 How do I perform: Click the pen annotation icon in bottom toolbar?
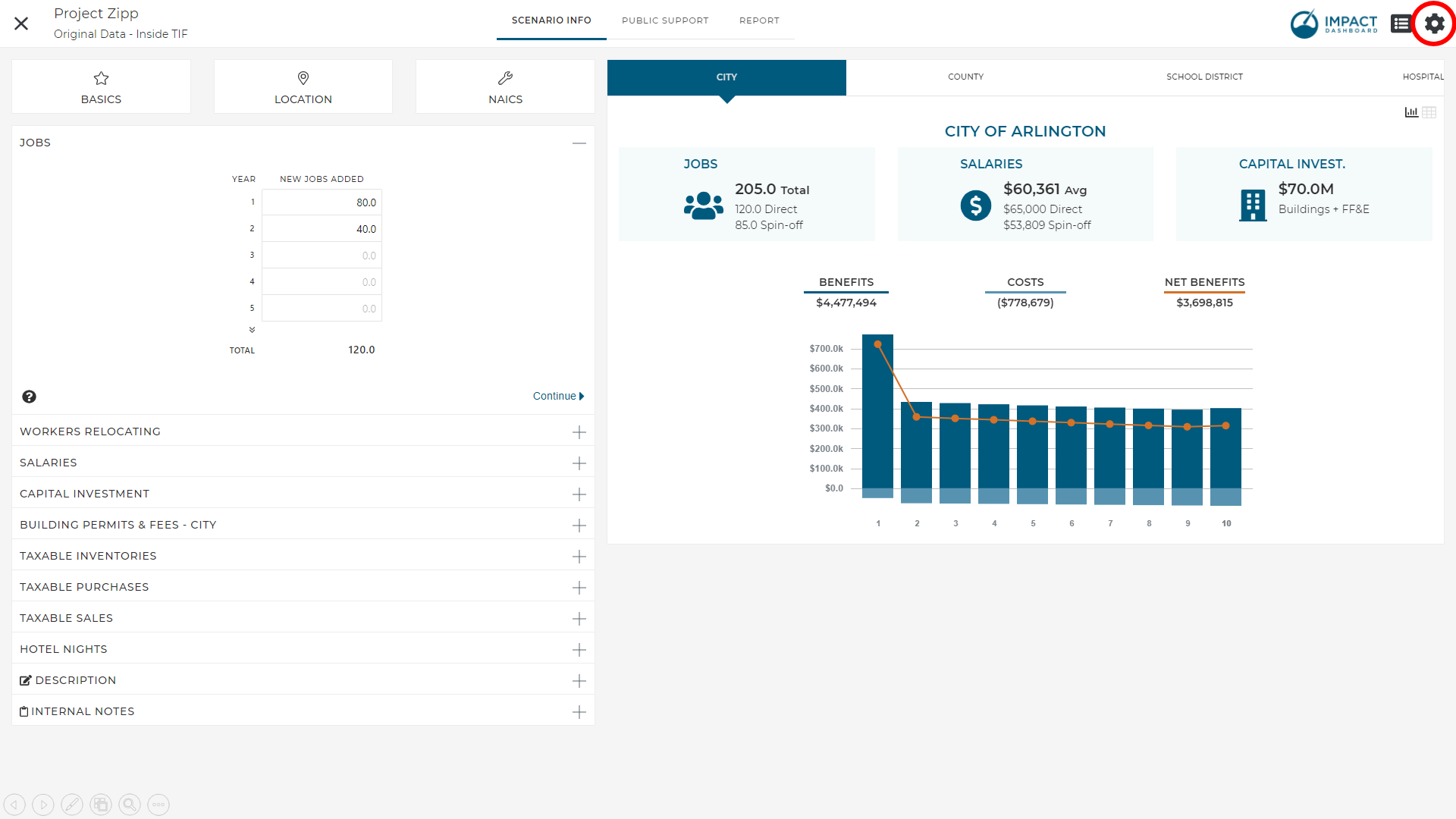(72, 805)
